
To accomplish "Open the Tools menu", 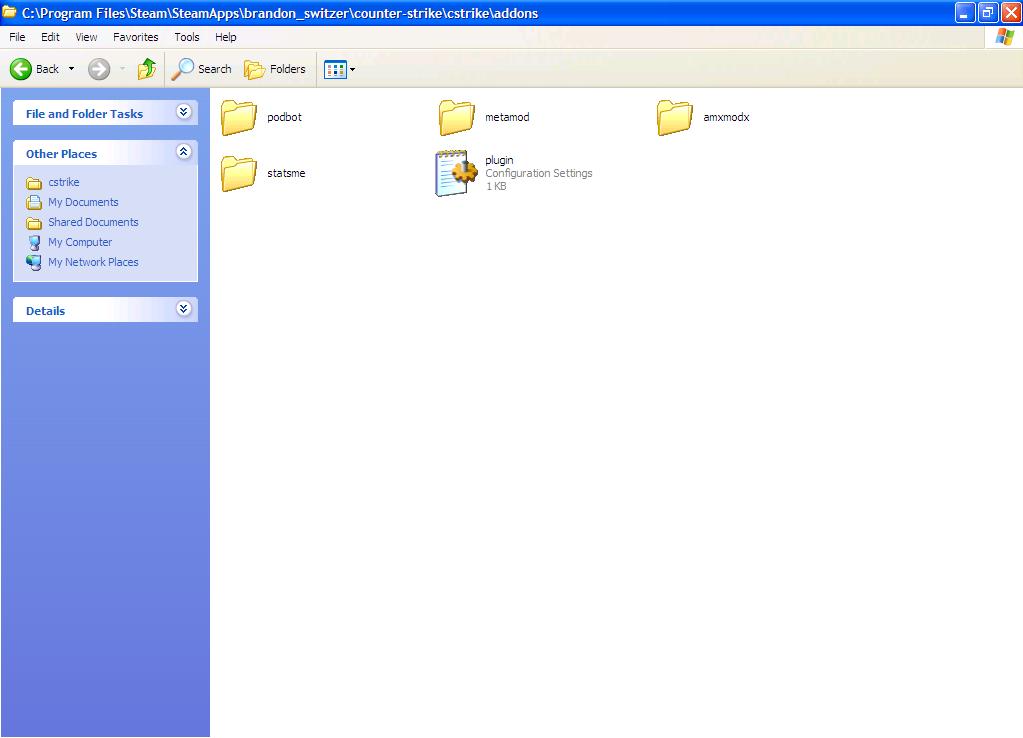I will point(187,37).
